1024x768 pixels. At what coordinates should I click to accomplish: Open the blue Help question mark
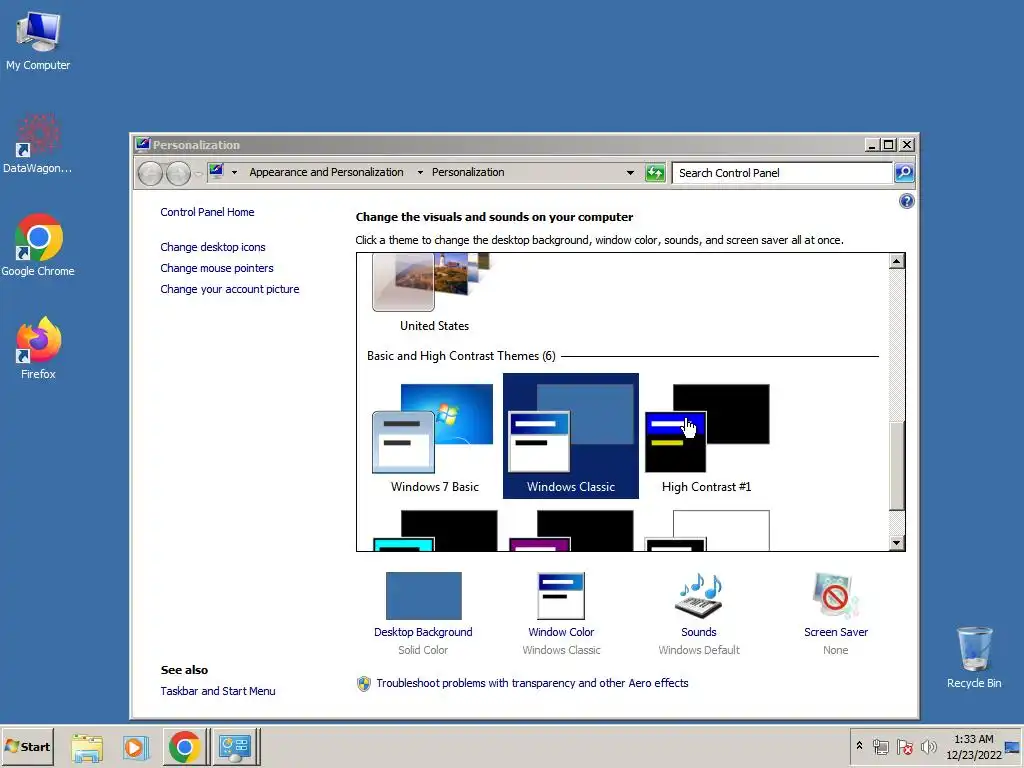point(906,201)
